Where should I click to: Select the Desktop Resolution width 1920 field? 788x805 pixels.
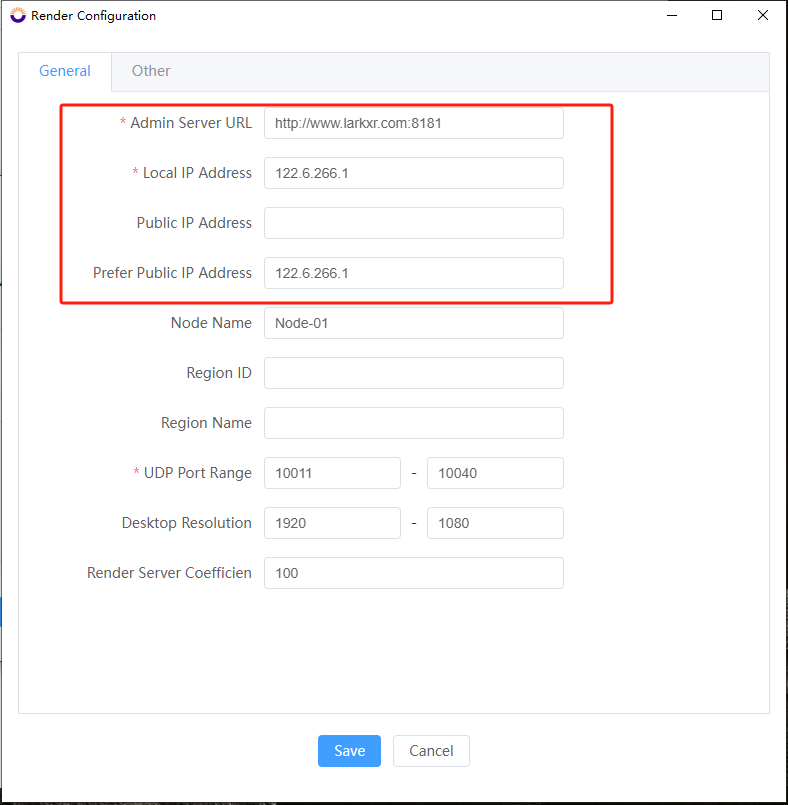point(332,523)
